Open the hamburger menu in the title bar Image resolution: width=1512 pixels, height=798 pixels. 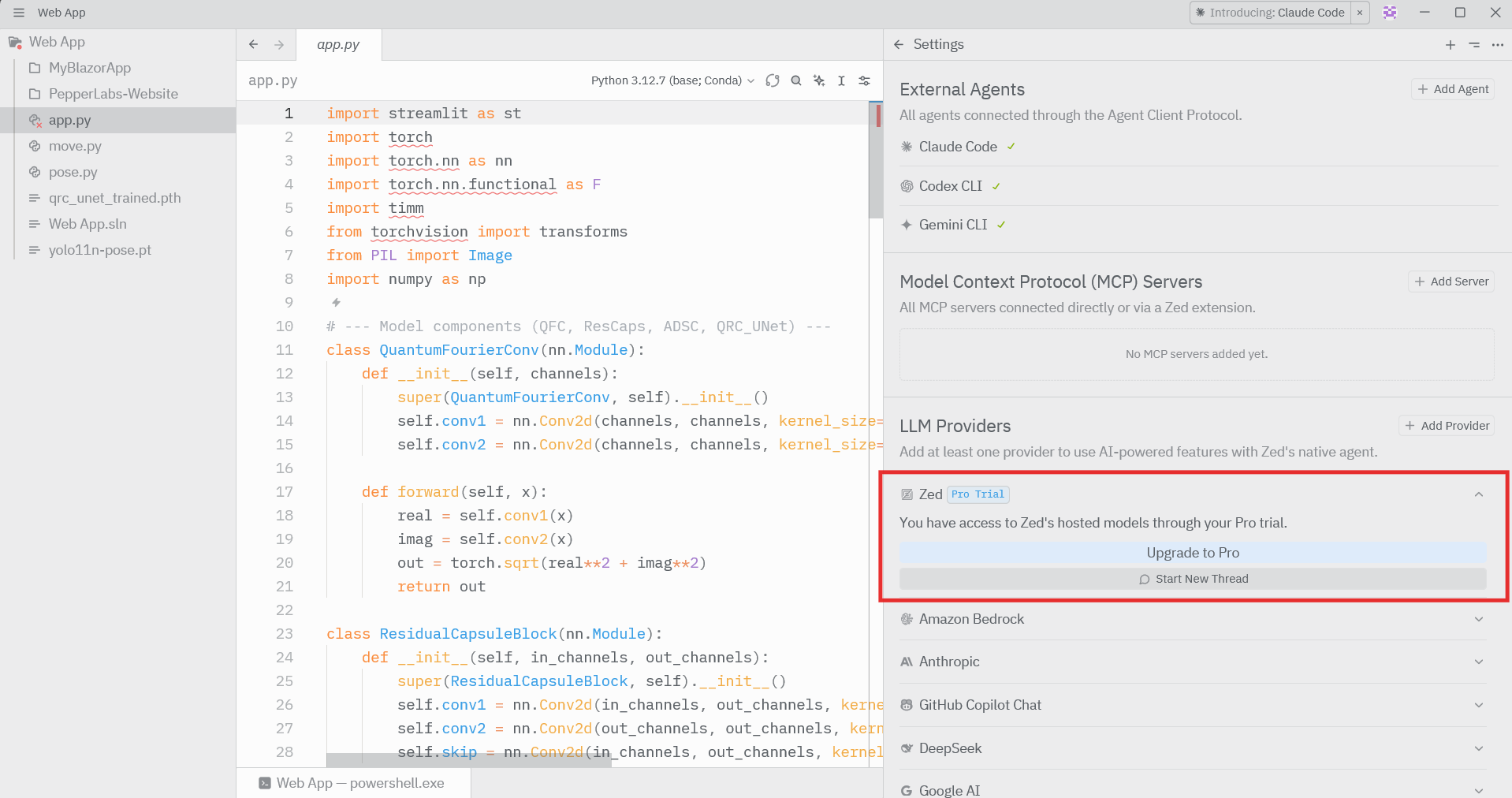[19, 12]
